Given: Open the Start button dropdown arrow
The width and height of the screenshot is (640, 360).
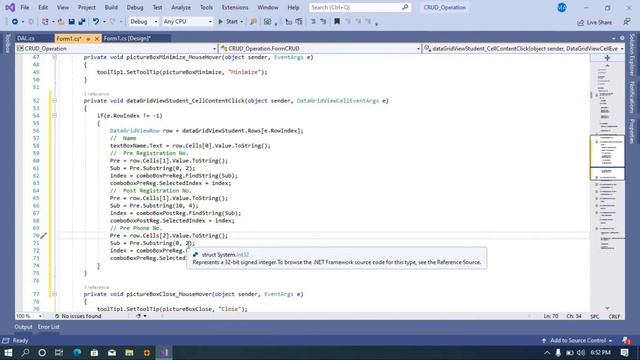Looking at the screenshot, I should 242,22.
